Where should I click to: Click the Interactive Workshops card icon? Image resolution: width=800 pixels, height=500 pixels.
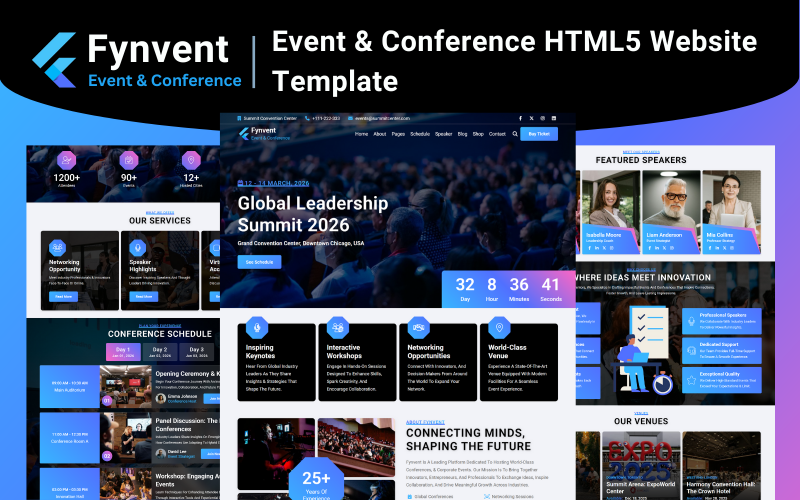click(338, 327)
